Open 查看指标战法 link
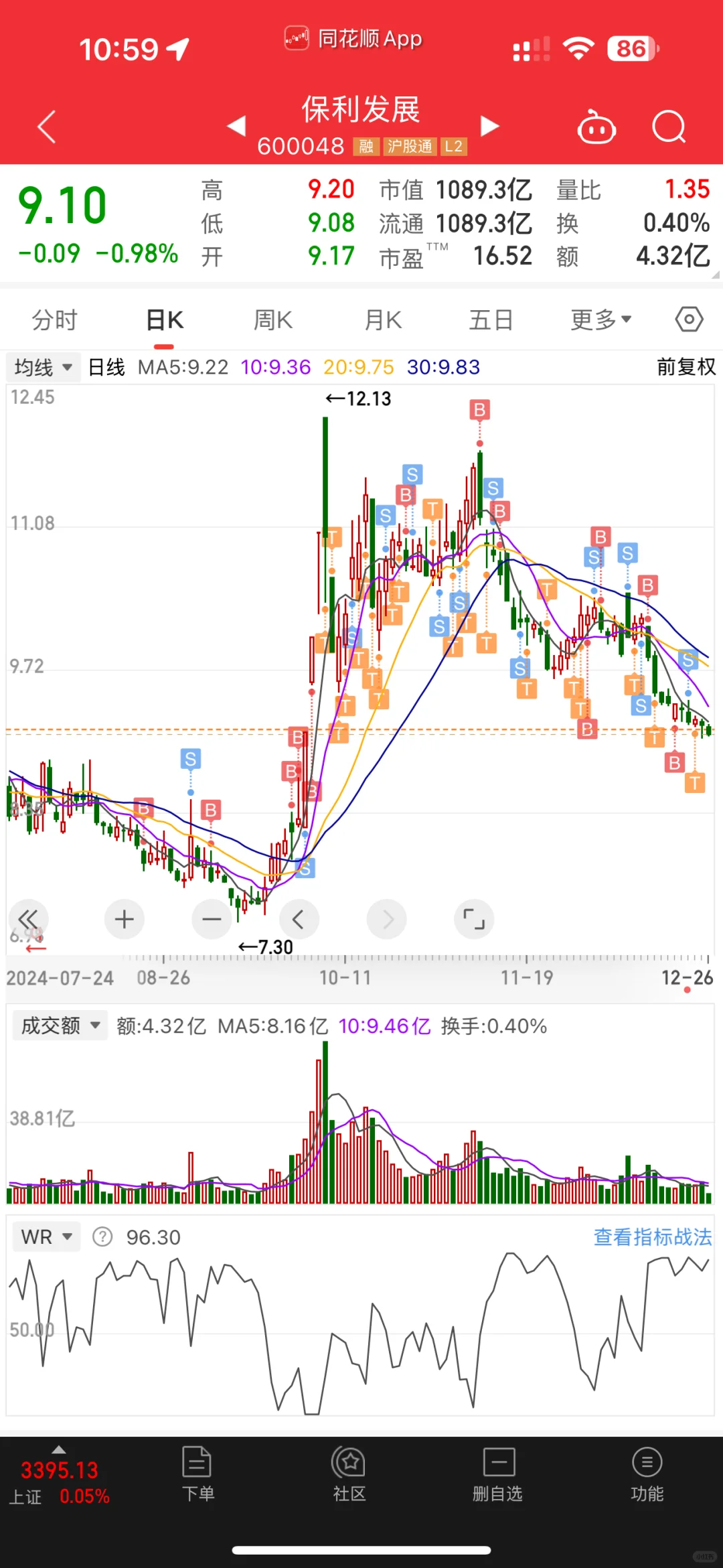Image resolution: width=723 pixels, height=1568 pixels. [x=653, y=1236]
